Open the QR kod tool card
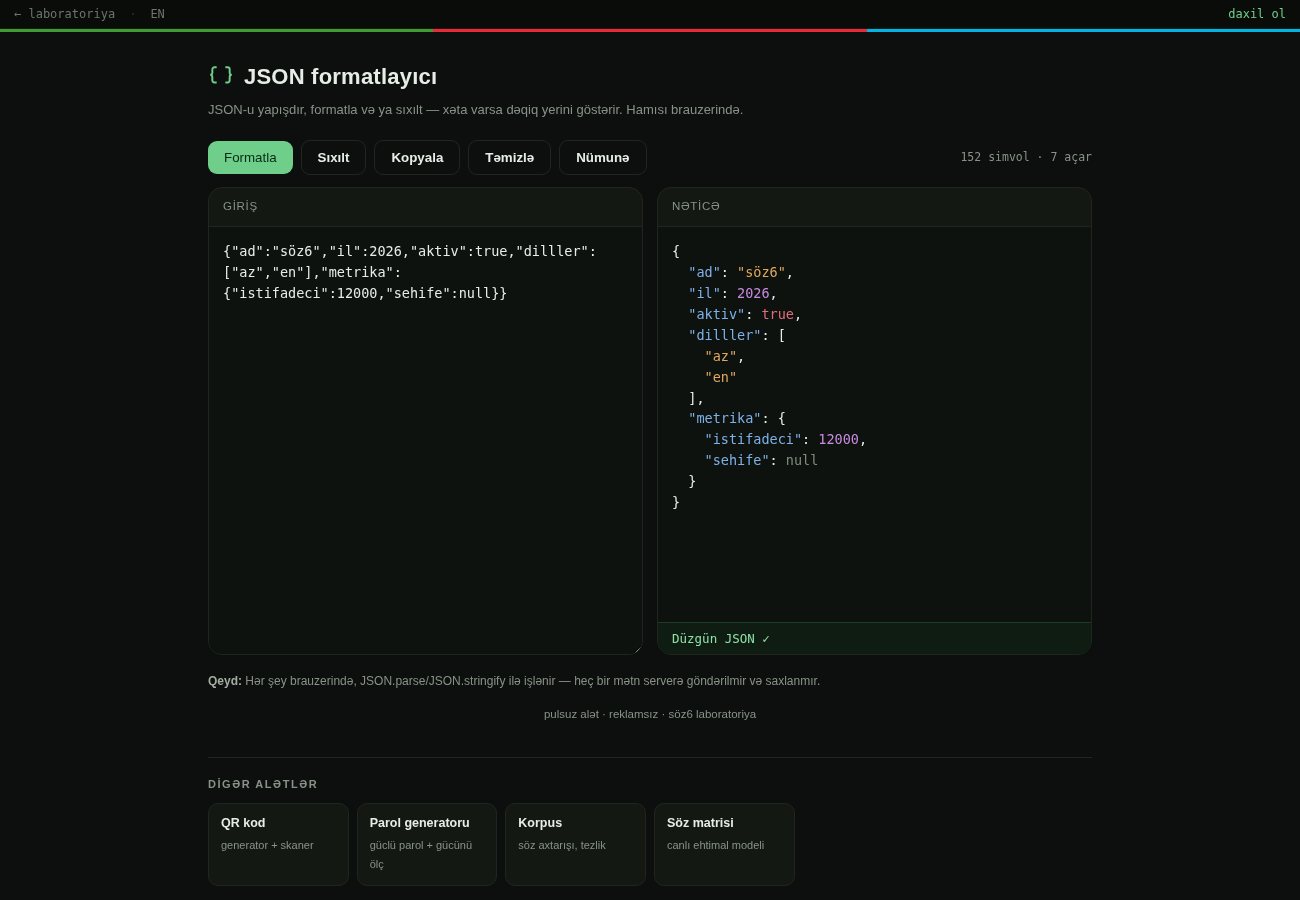1300x900 pixels. (278, 844)
